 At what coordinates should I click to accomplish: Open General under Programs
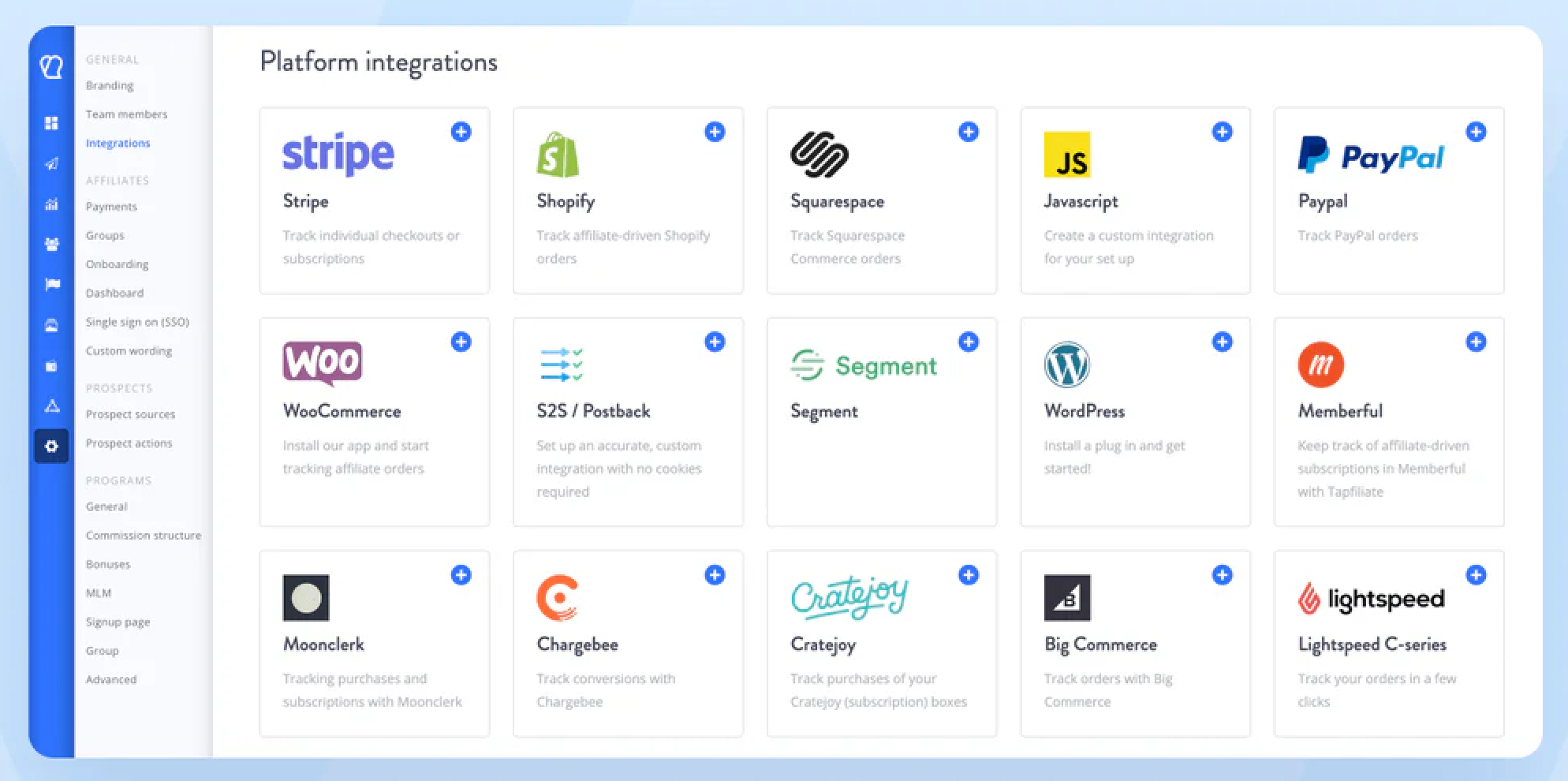tap(106, 506)
